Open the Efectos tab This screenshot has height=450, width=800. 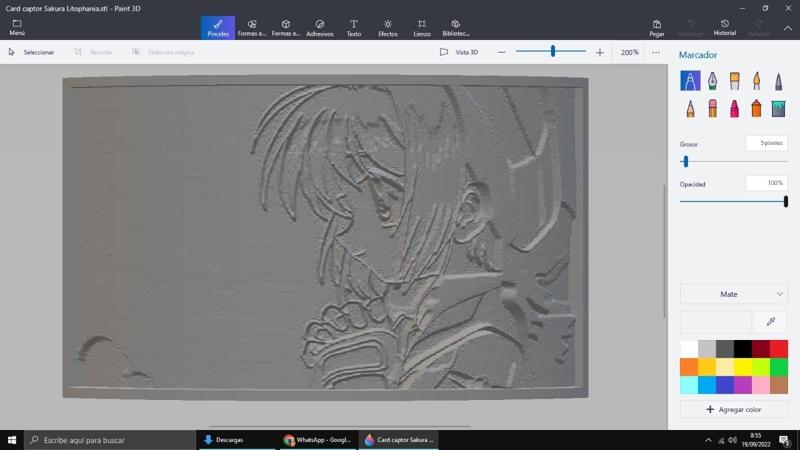pos(388,28)
